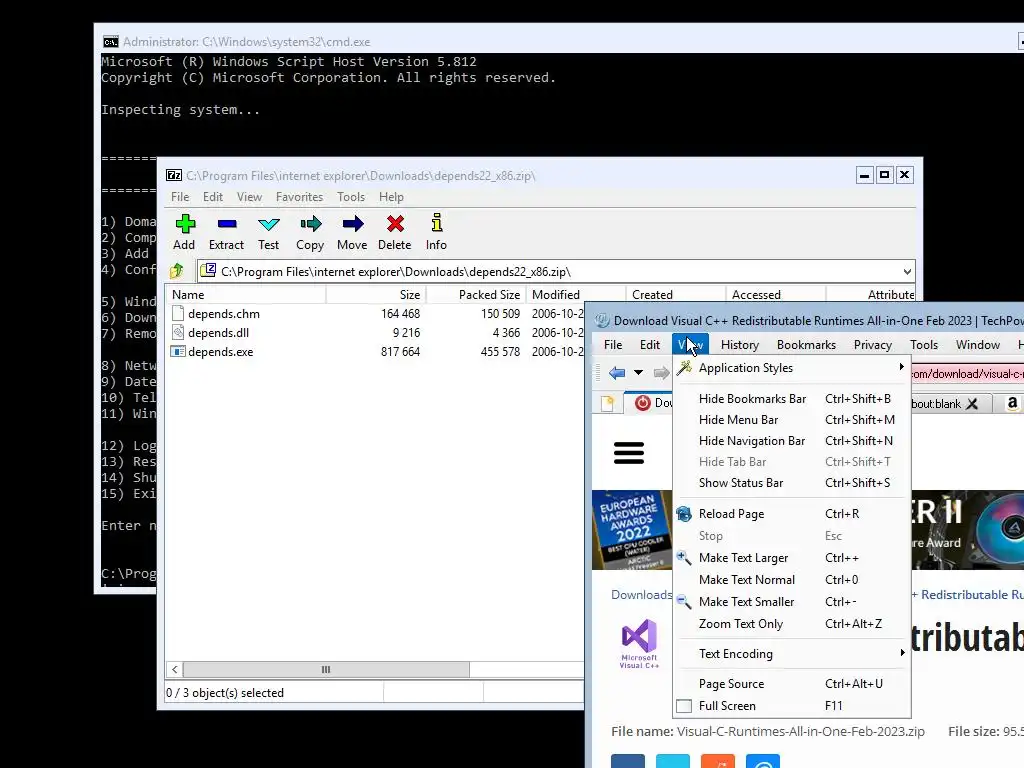Image resolution: width=1024 pixels, height=768 pixels.
Task: Open the 7-Zip File menu
Action: point(180,197)
